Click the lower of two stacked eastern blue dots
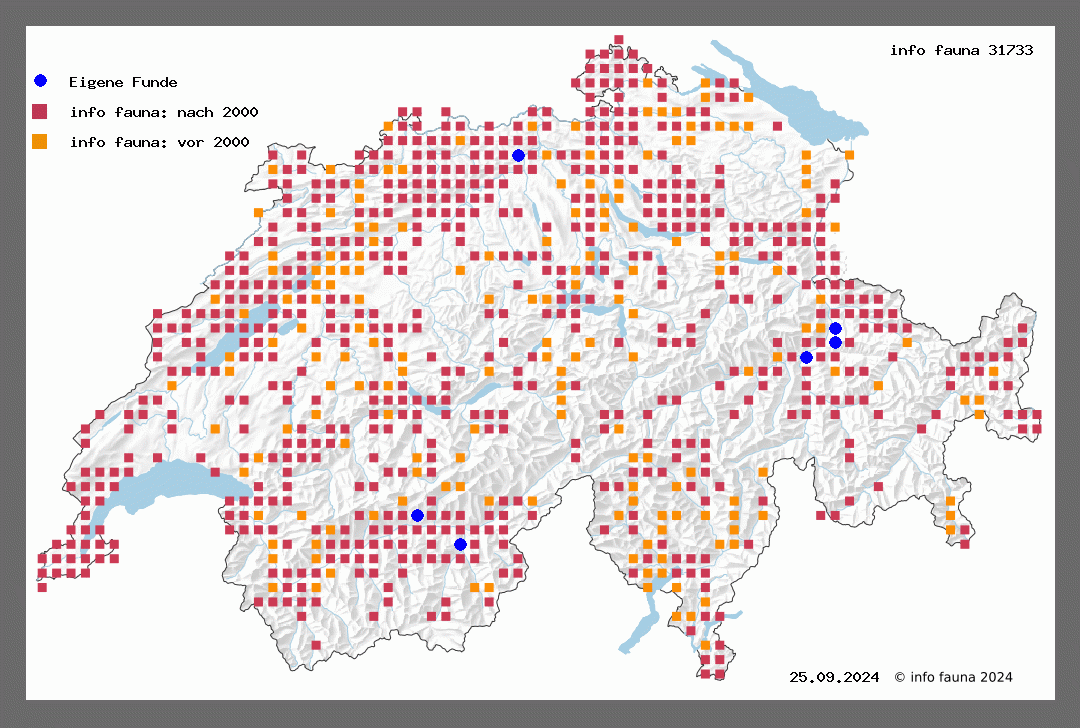1080x728 pixels. (x=835, y=343)
